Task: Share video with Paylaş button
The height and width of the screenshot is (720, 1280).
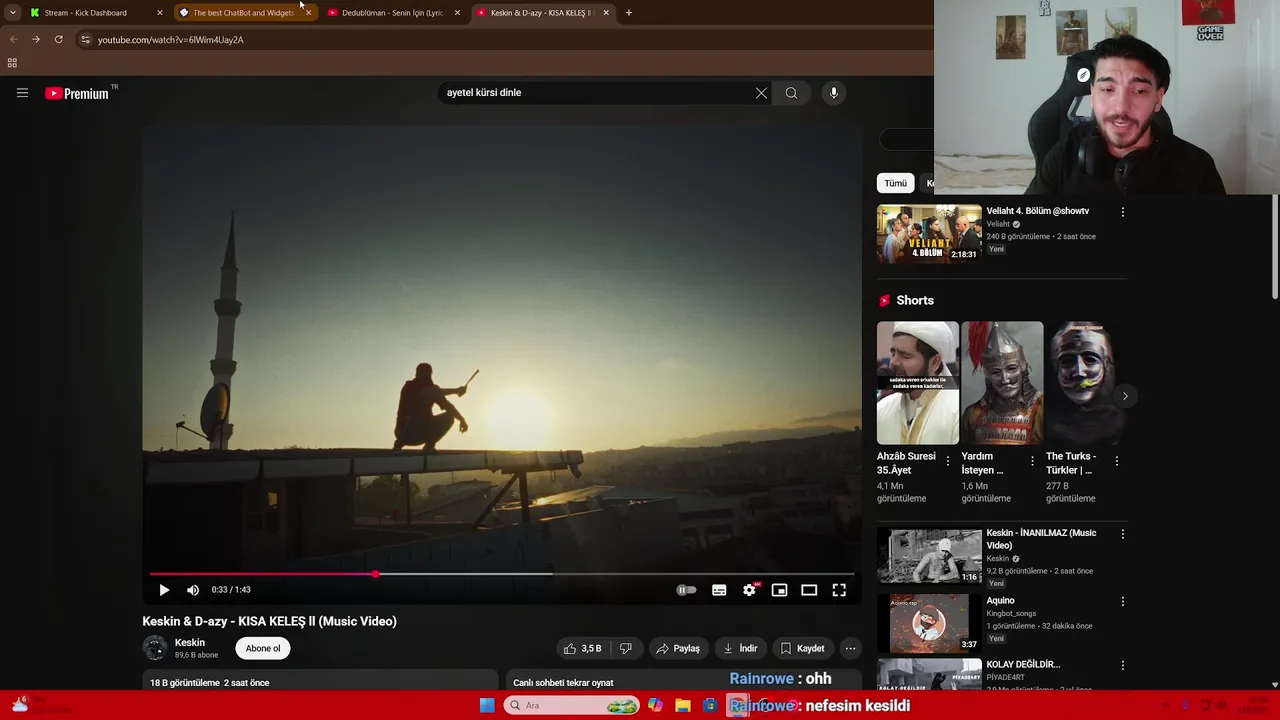Action: point(678,648)
